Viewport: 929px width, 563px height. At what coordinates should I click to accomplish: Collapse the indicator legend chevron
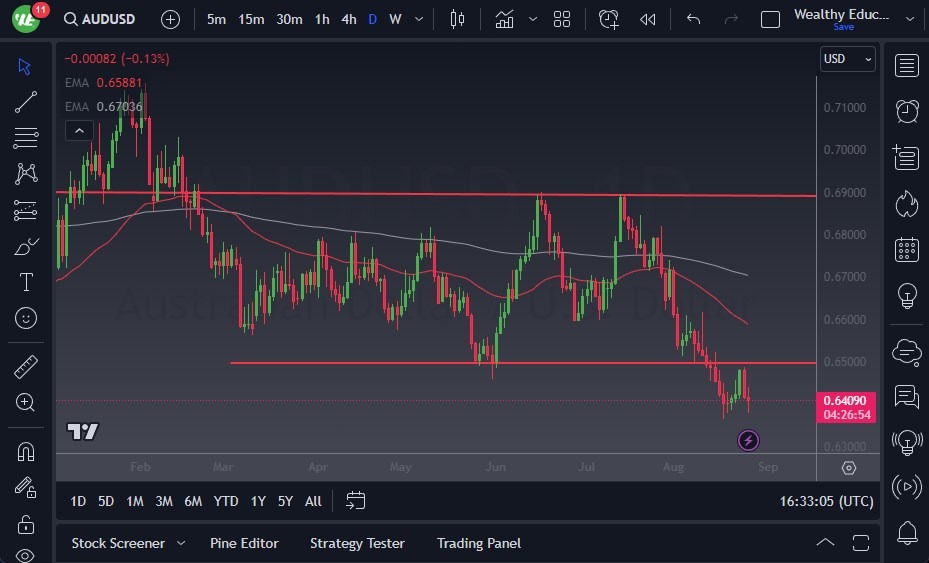(x=79, y=130)
